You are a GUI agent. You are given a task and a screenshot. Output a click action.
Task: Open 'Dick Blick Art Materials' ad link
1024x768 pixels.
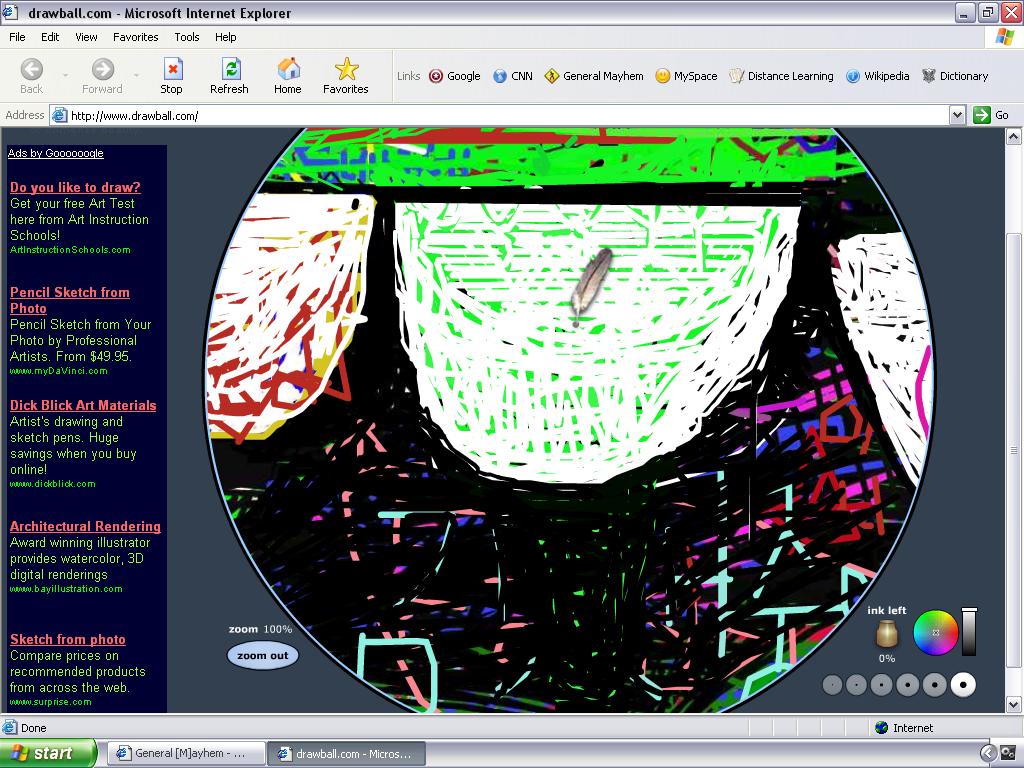pyautogui.click(x=83, y=406)
